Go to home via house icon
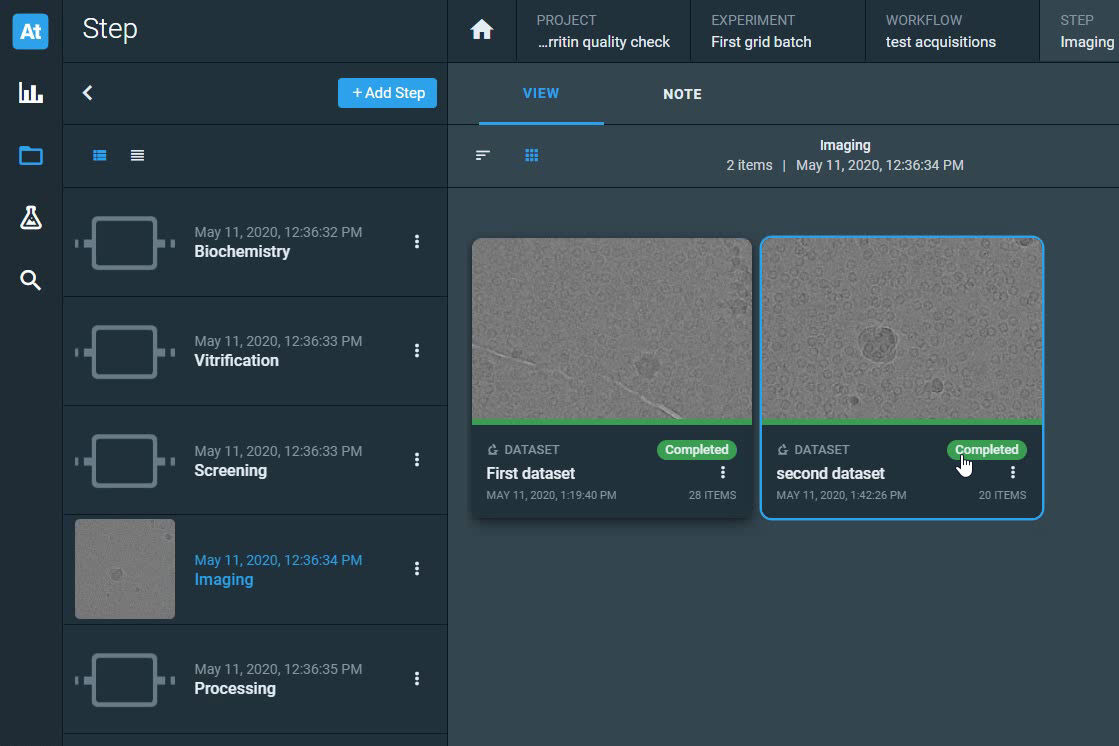 coord(482,31)
